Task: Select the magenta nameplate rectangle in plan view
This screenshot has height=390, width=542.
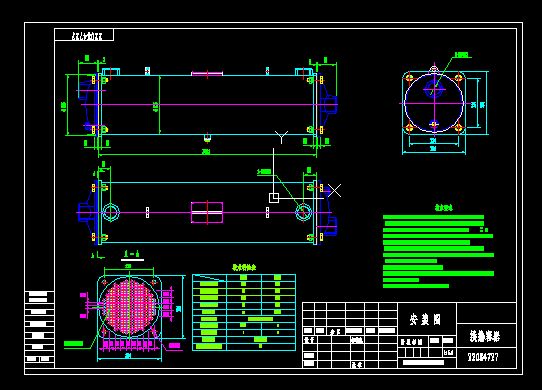Action: (x=207, y=213)
